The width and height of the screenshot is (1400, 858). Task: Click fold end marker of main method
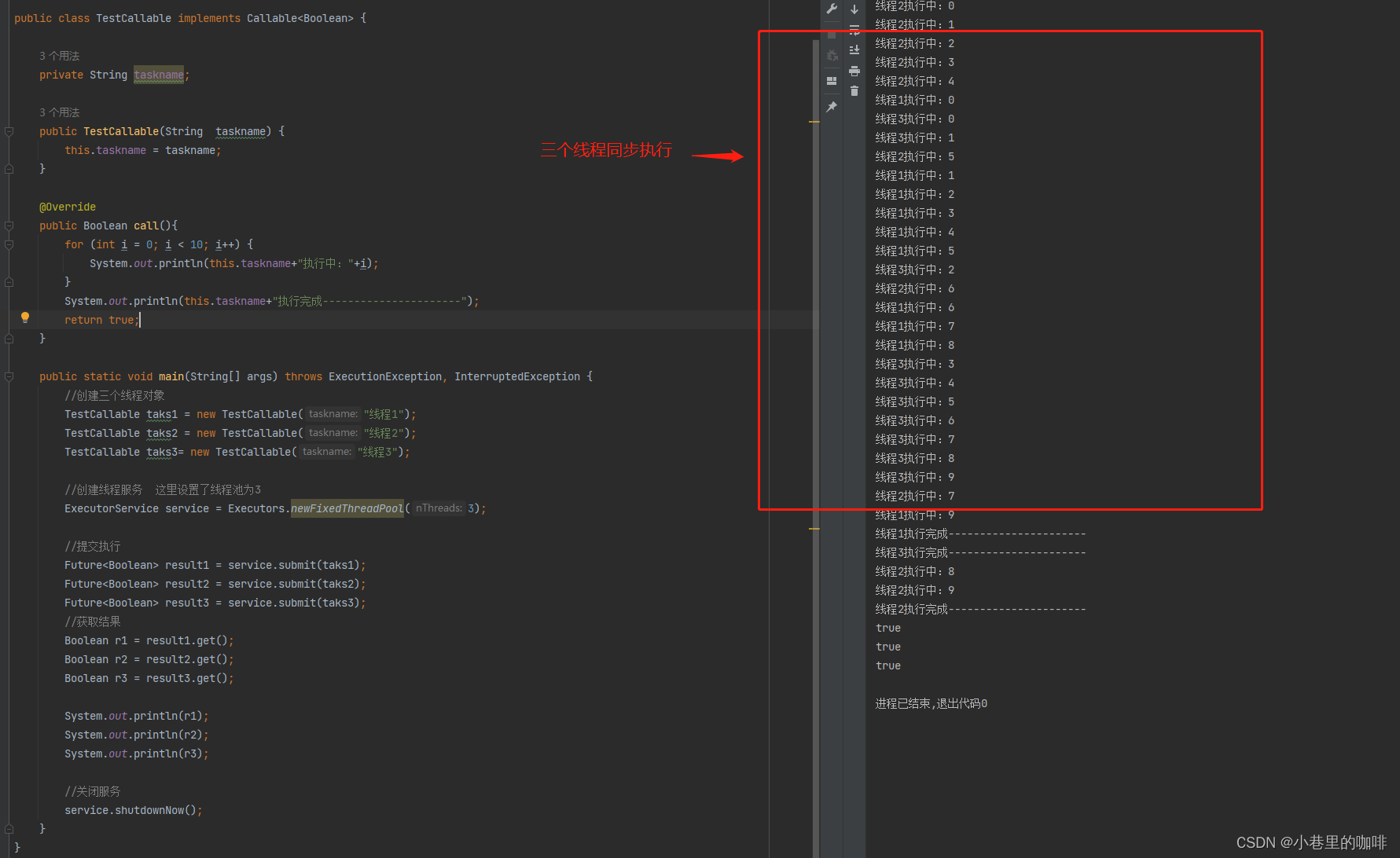9,829
